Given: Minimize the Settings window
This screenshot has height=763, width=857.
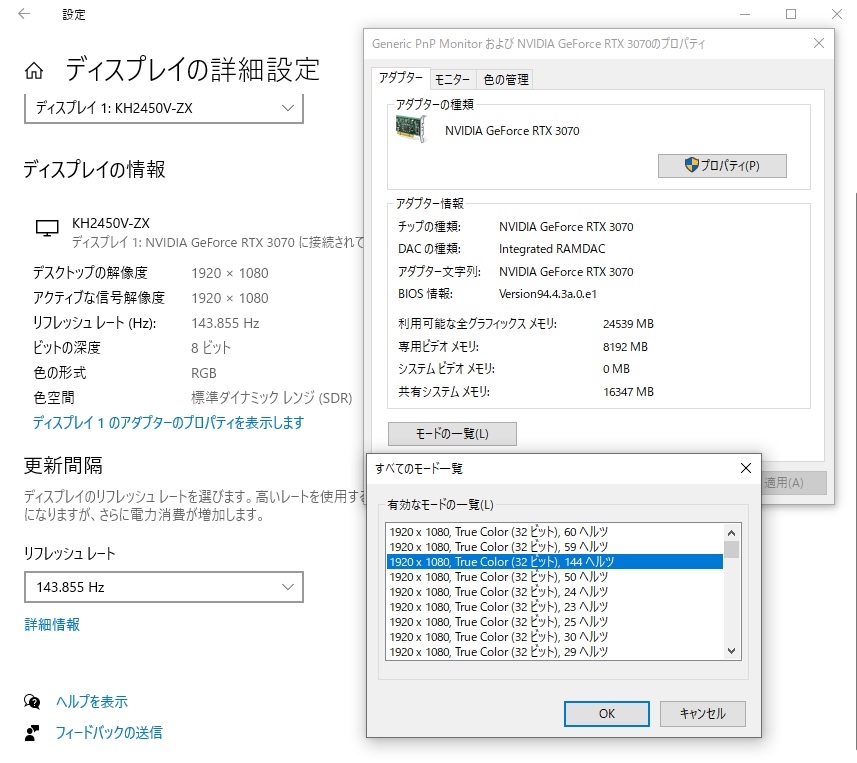Looking at the screenshot, I should tap(744, 14).
